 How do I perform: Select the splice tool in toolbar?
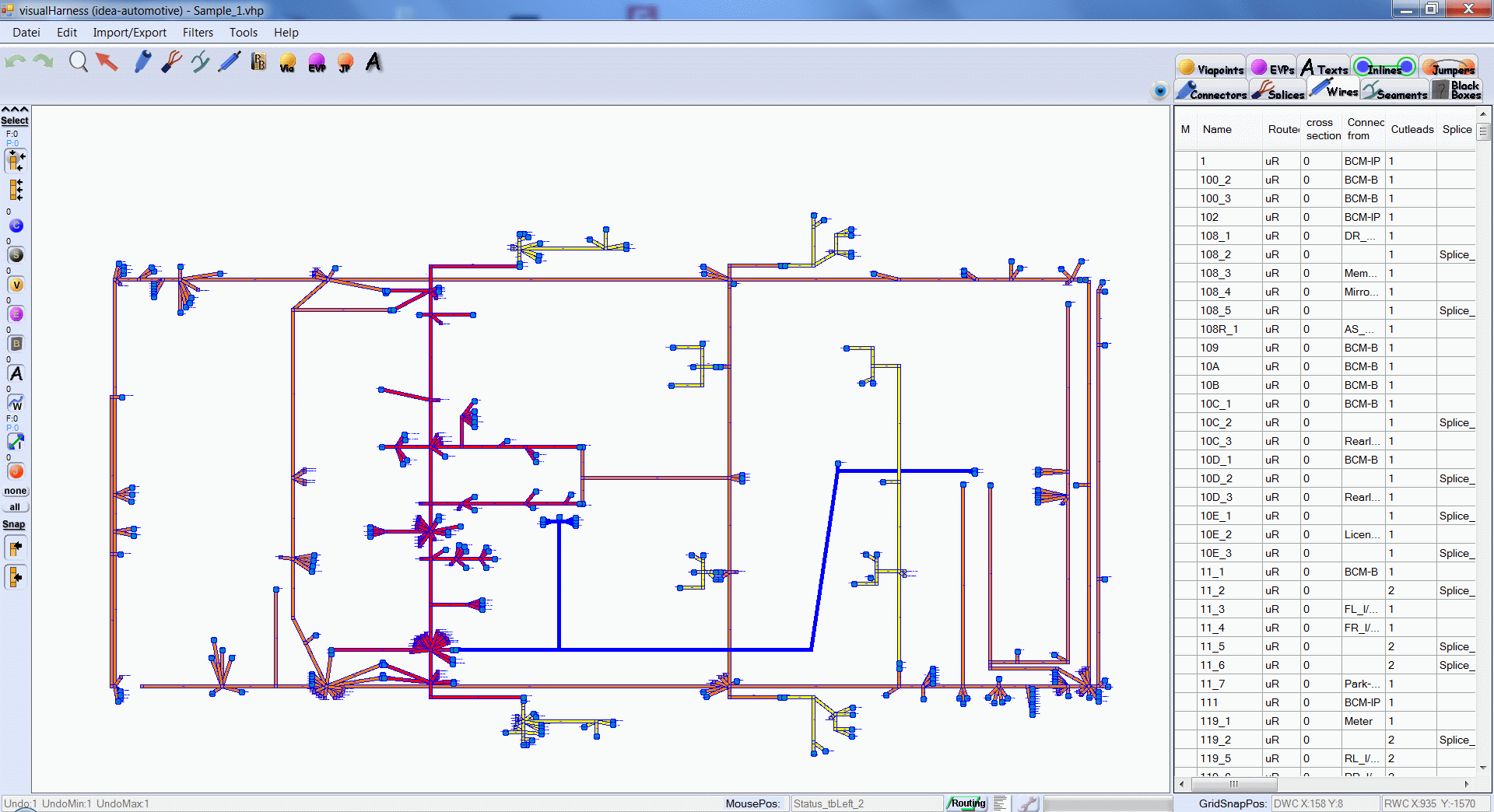click(171, 61)
